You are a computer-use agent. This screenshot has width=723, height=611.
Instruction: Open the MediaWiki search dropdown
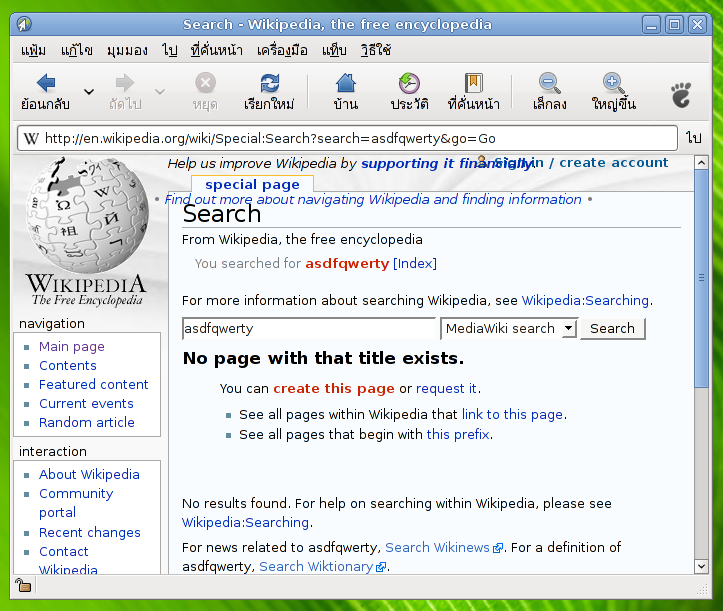click(x=509, y=328)
